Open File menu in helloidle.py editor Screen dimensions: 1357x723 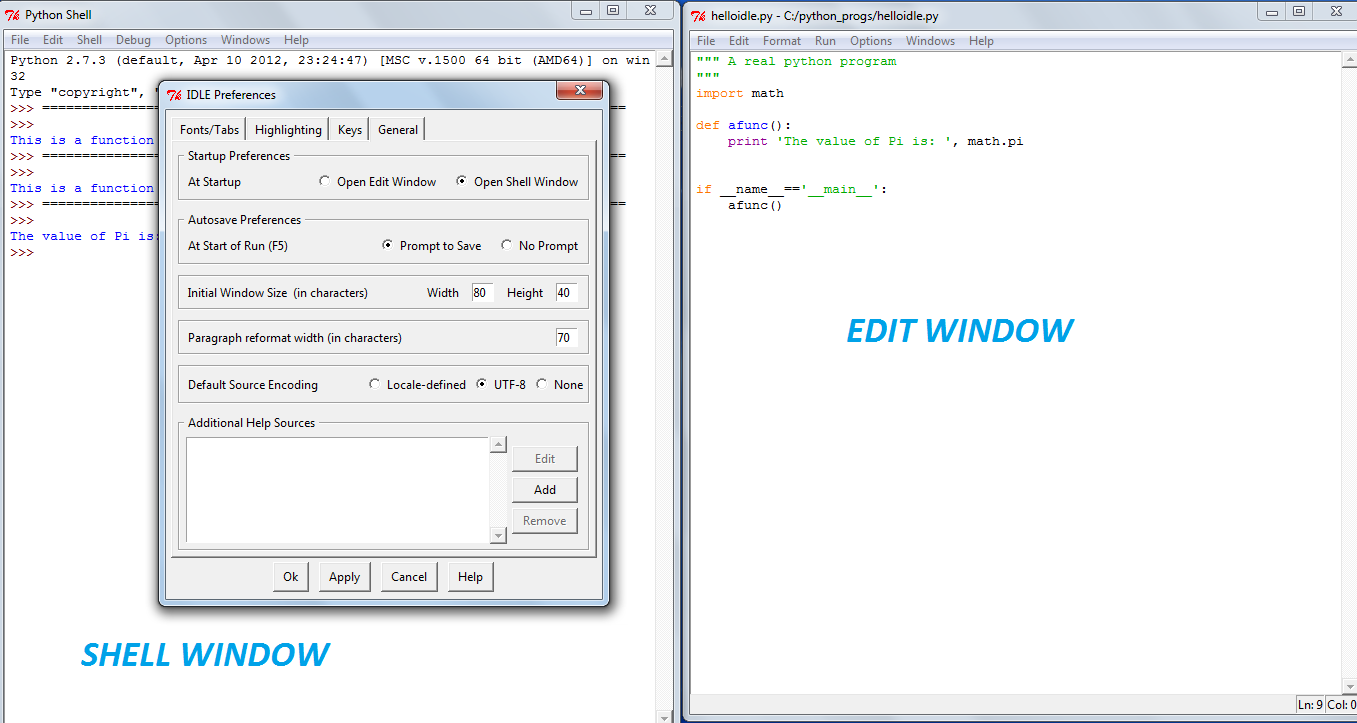706,41
